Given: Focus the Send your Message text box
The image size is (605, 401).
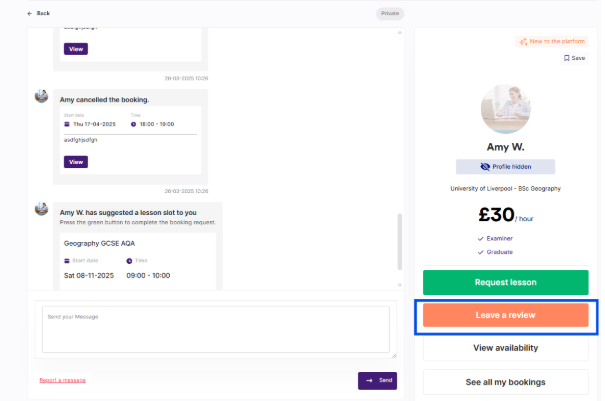Looking at the screenshot, I should tap(215, 330).
